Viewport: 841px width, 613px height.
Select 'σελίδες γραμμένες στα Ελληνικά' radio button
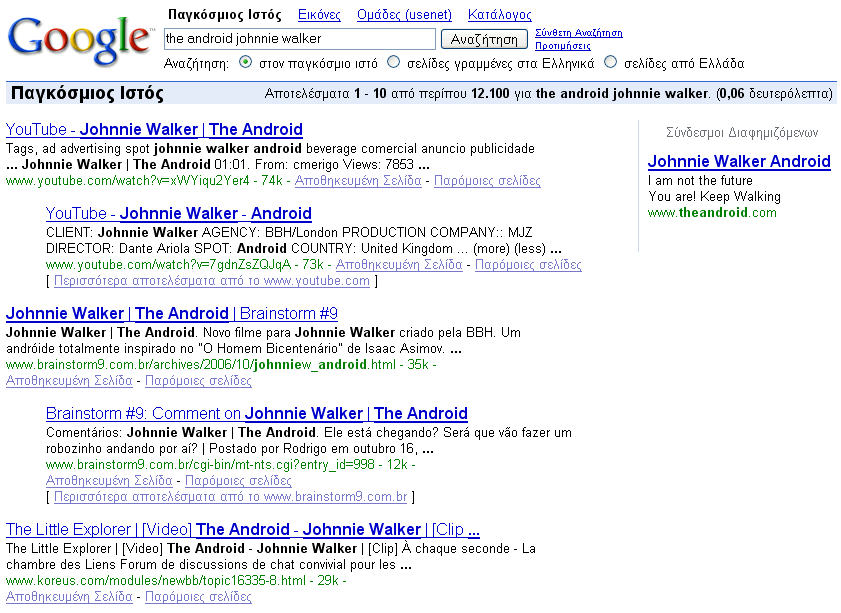click(x=393, y=62)
